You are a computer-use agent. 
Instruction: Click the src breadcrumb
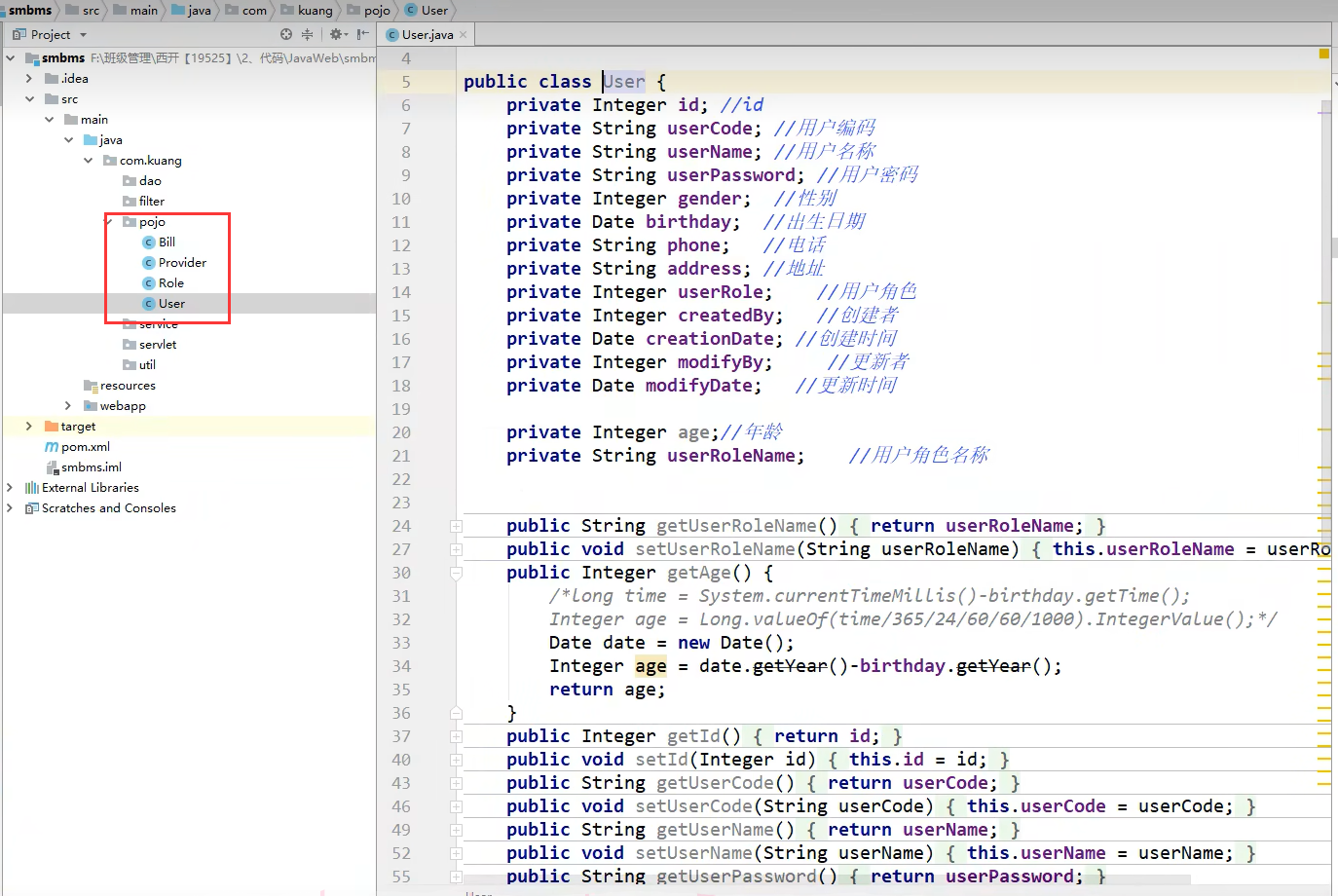[83, 10]
